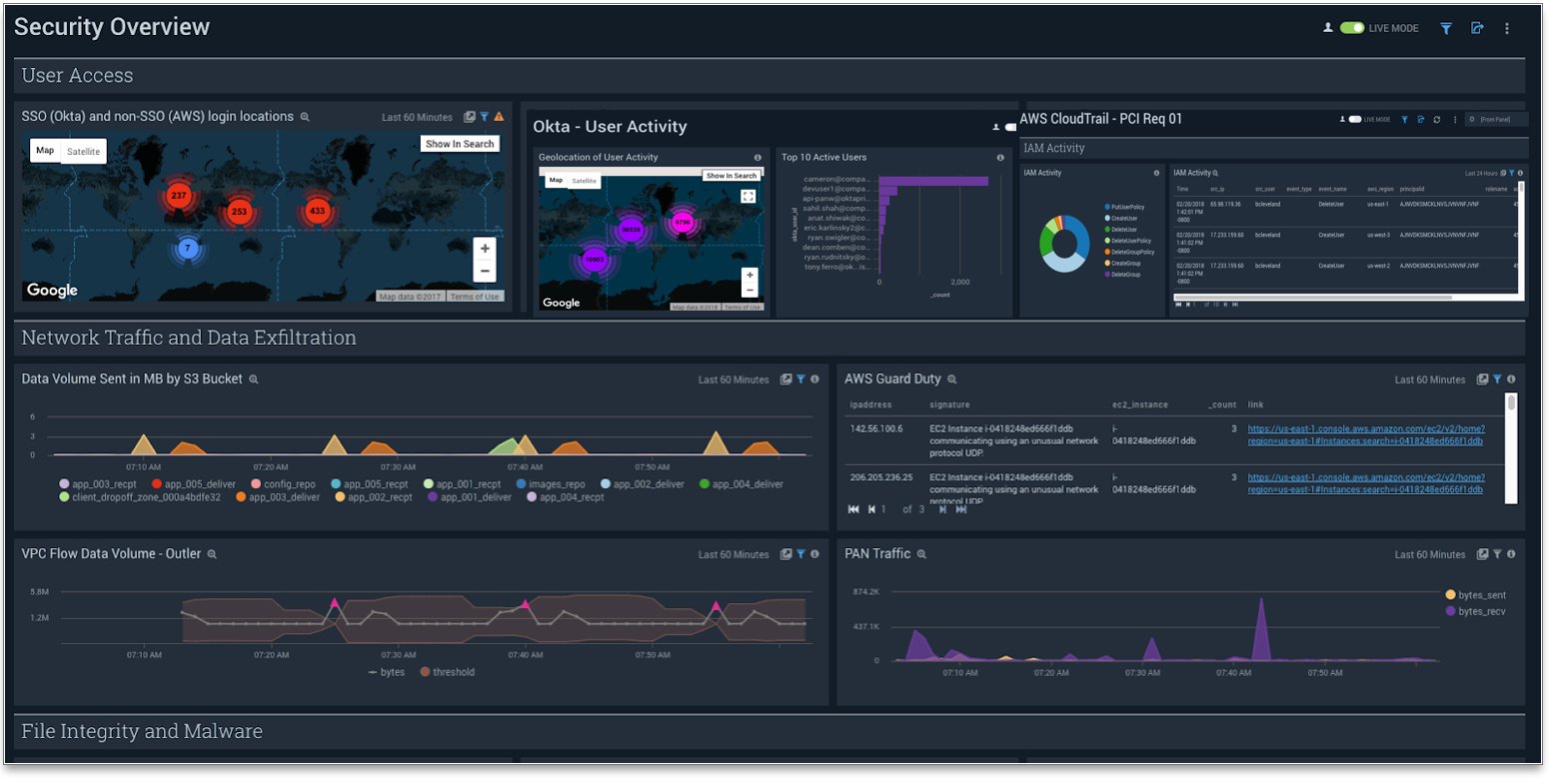The image size is (1558, 784).
Task: Select the 433 login cluster marker
Action: [318, 211]
